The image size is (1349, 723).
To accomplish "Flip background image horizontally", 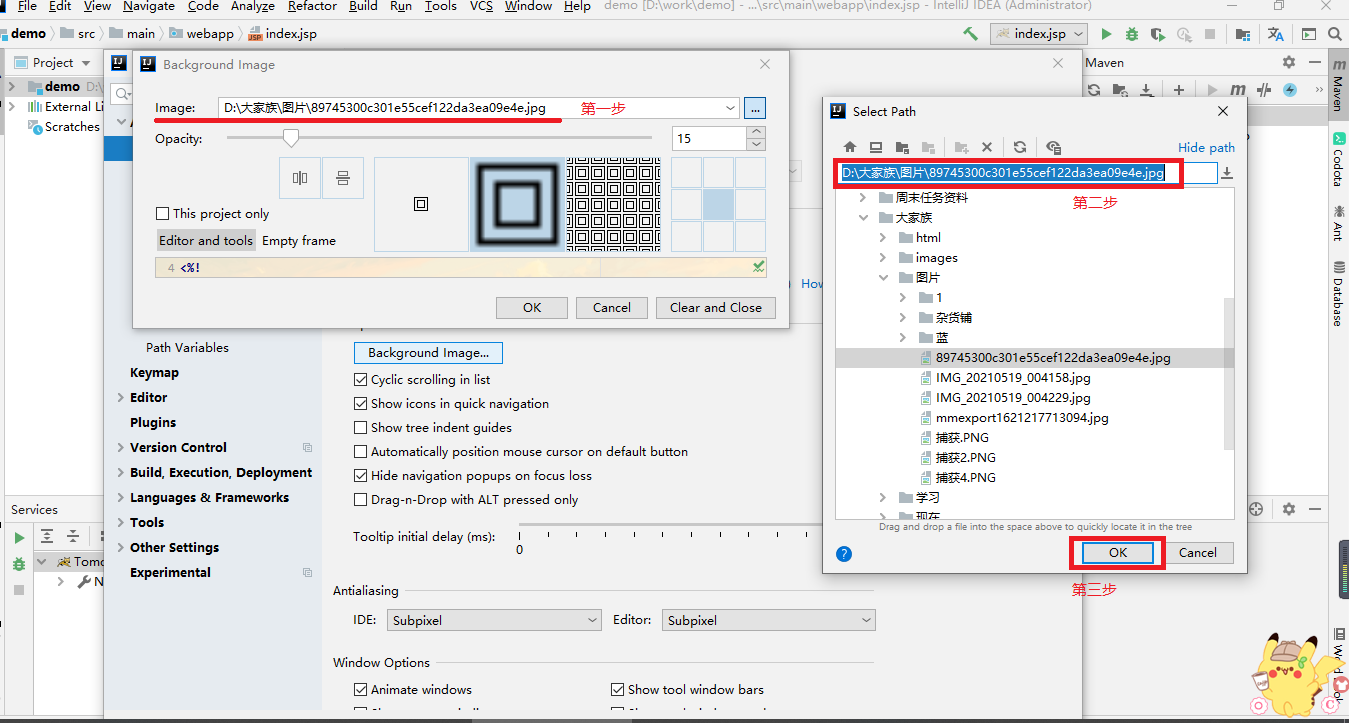I will tap(300, 178).
